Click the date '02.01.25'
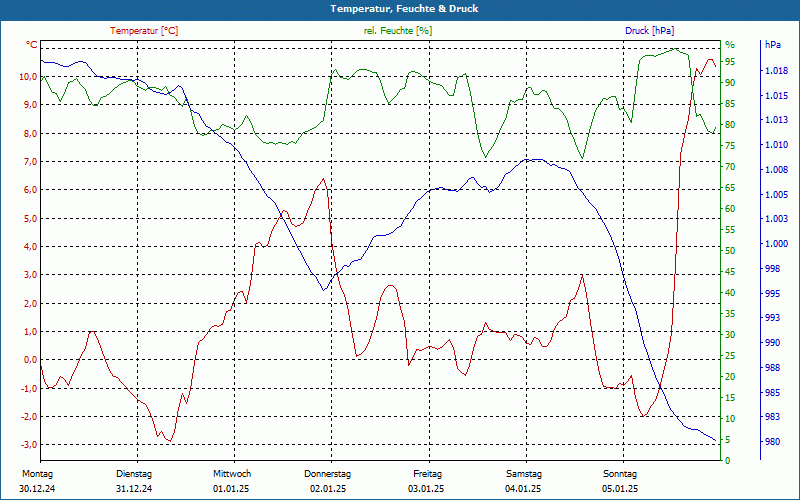The width and height of the screenshot is (800, 500). pos(328,489)
